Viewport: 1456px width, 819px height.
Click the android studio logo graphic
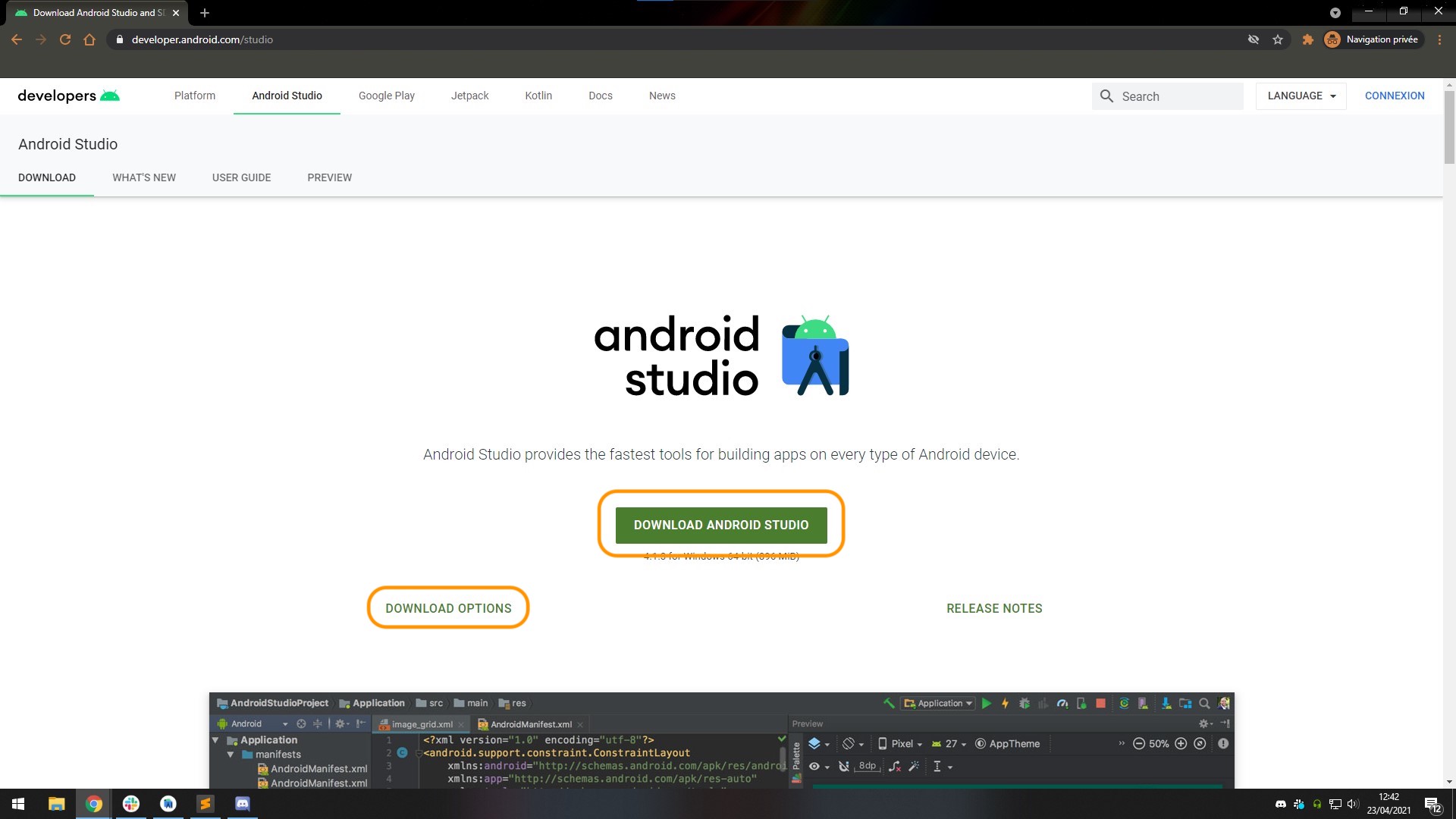click(x=721, y=356)
